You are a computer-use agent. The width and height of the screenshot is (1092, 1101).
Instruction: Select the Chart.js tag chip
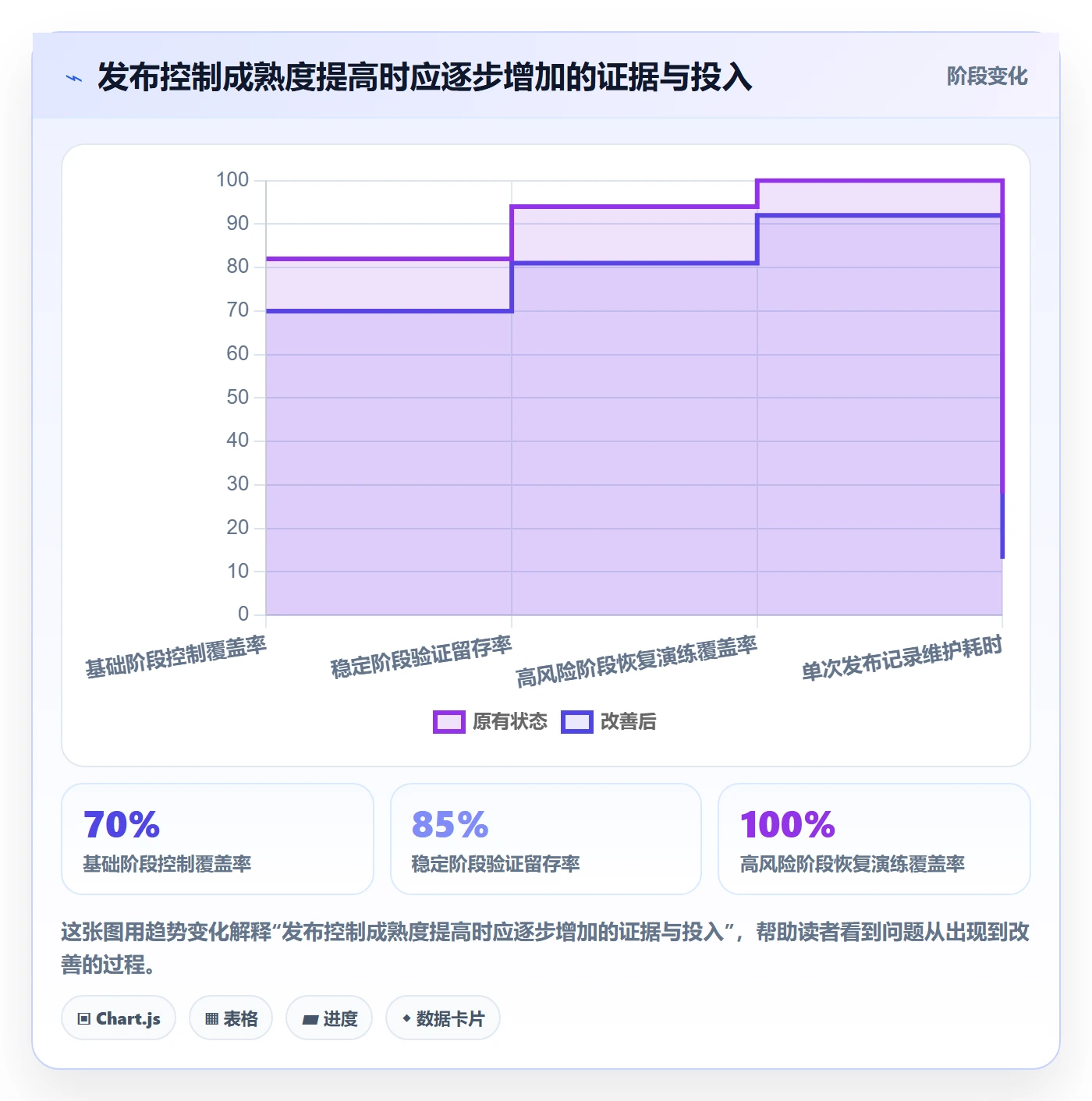[119, 1018]
